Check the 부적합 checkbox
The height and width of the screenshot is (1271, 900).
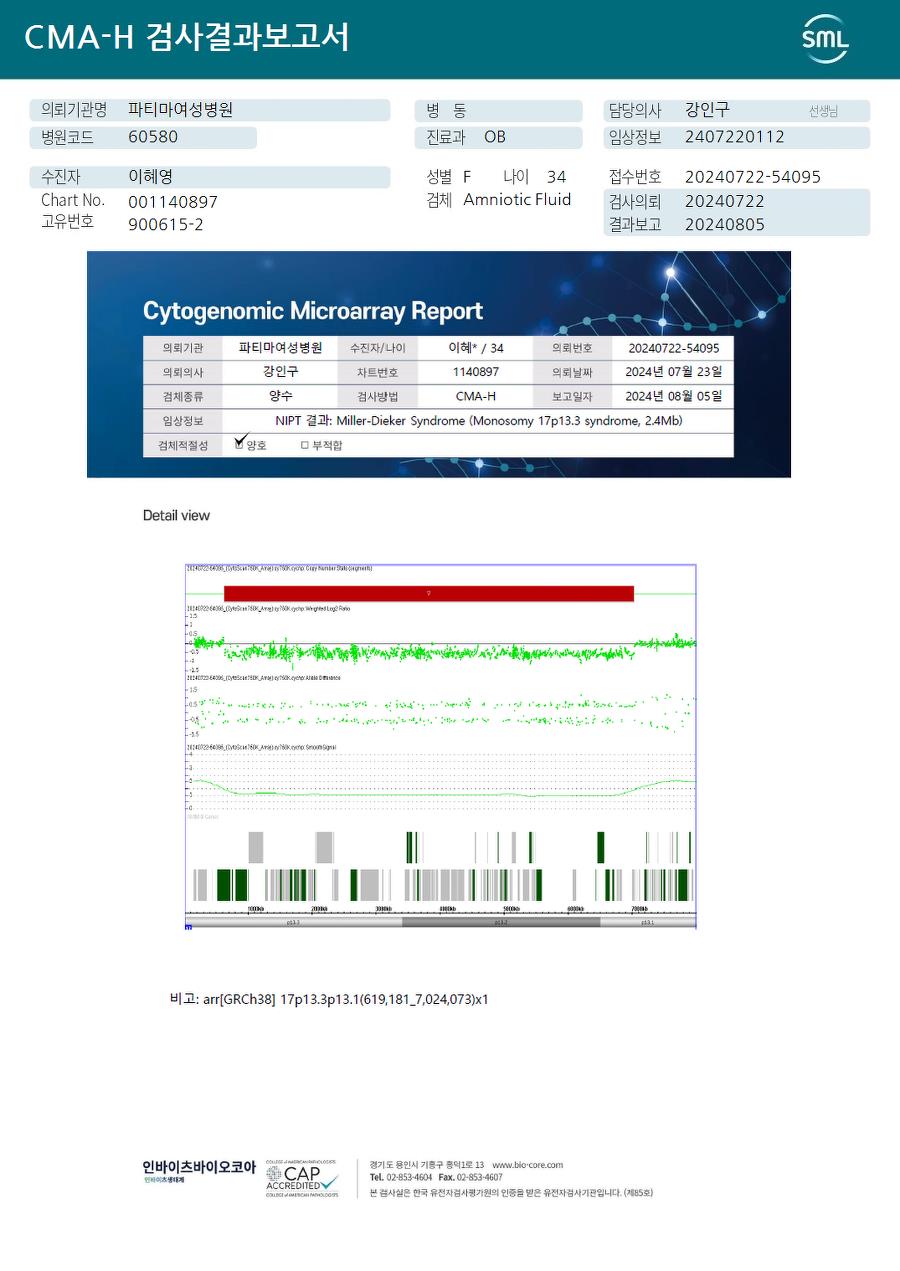point(305,446)
